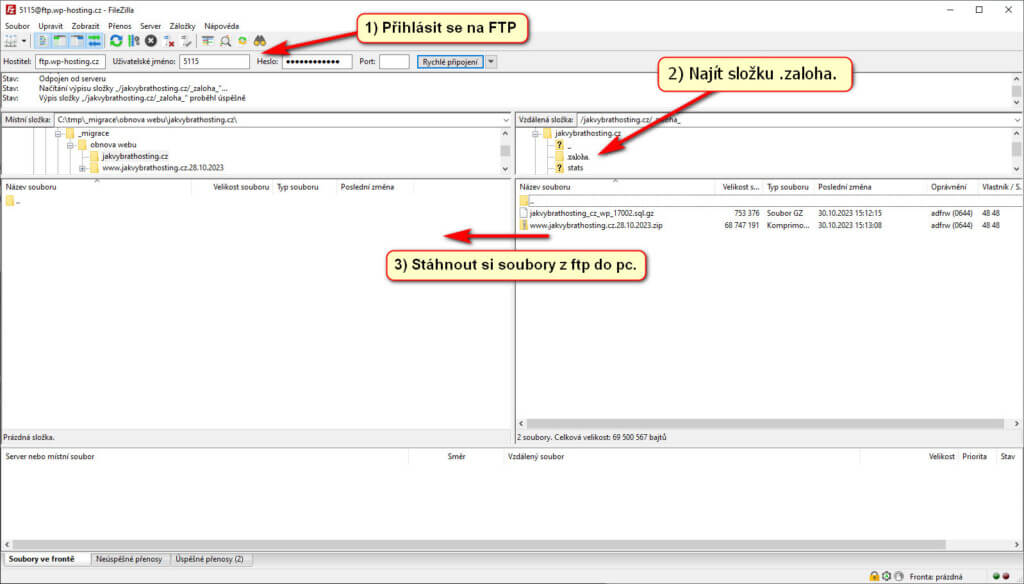Collapse the _migrace folder in local tree

coord(59,133)
